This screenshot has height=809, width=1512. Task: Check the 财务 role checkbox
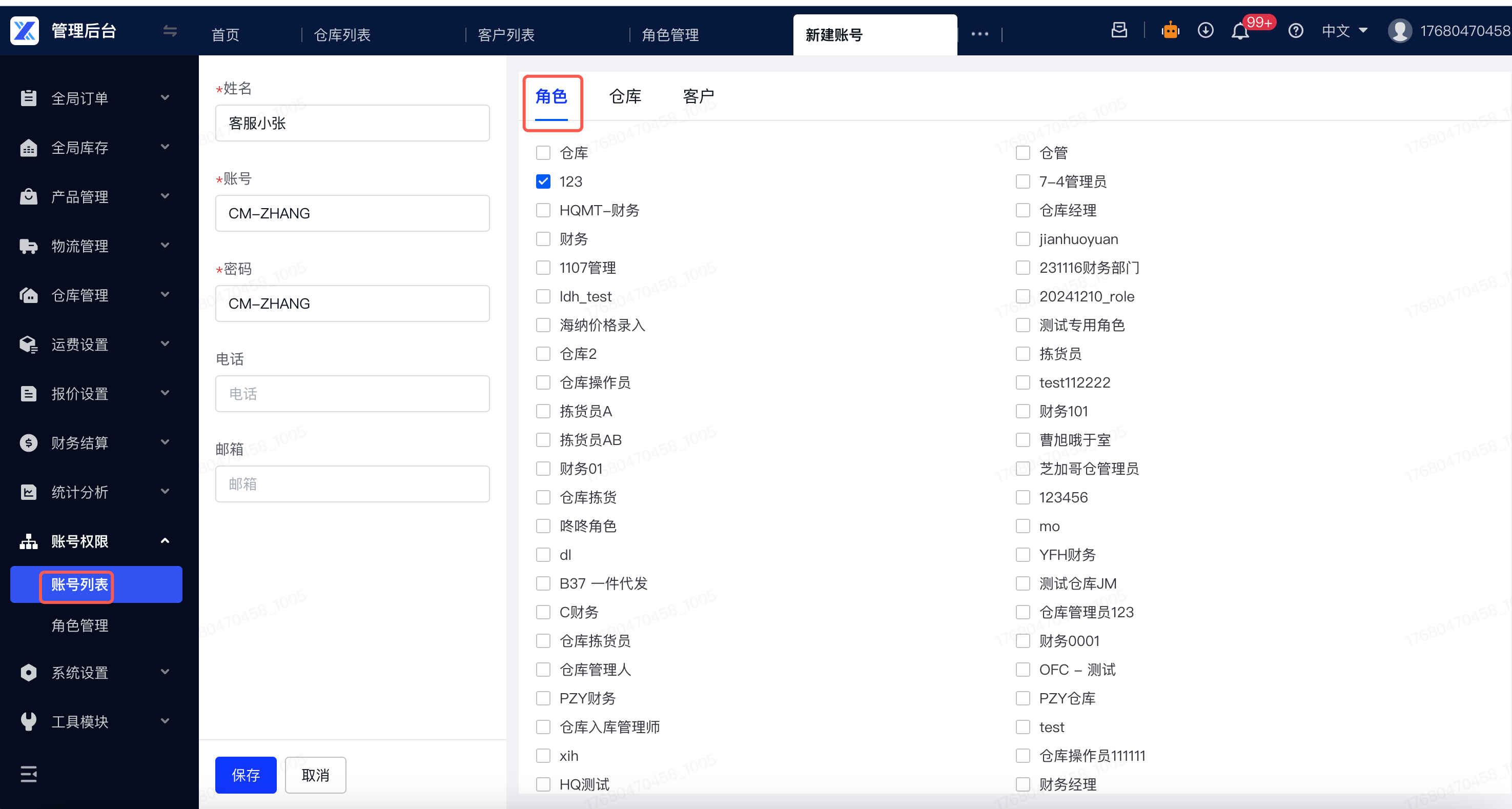point(543,239)
